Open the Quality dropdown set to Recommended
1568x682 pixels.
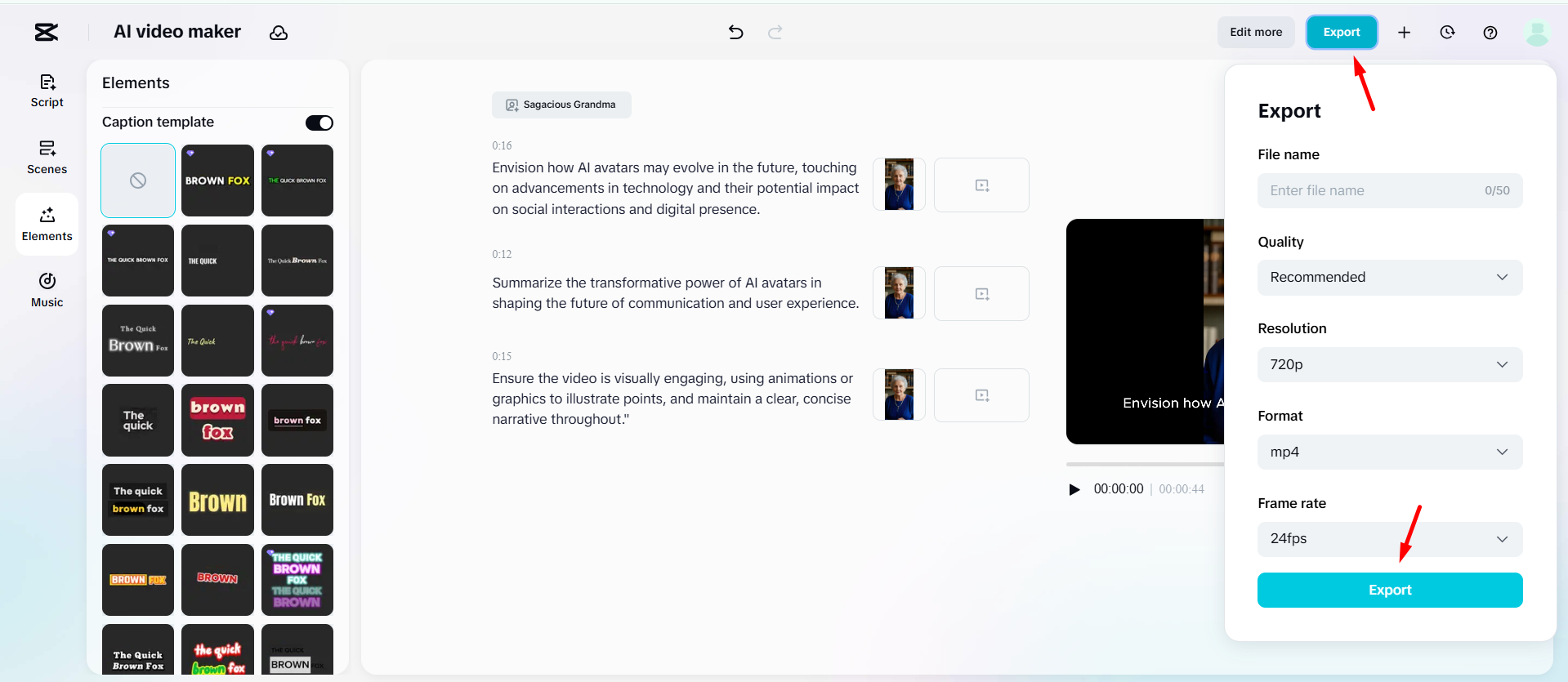[x=1390, y=278]
